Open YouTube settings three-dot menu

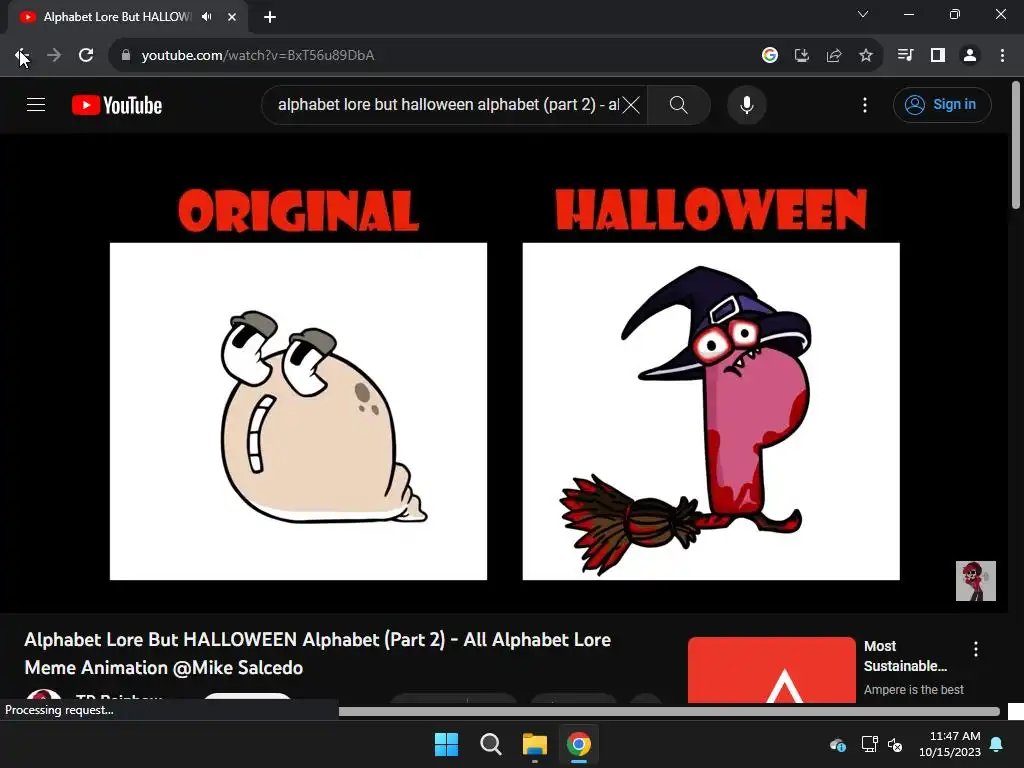[x=865, y=104]
